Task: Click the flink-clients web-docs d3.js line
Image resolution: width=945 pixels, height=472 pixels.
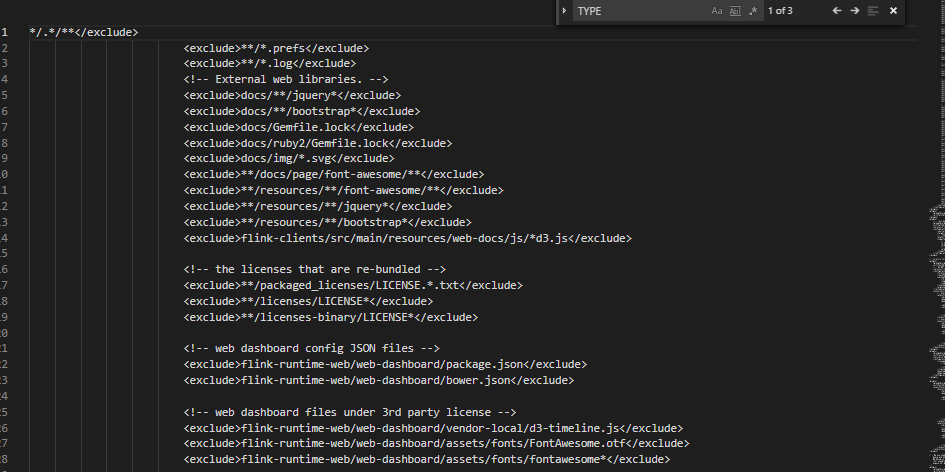Action: click(x=407, y=238)
